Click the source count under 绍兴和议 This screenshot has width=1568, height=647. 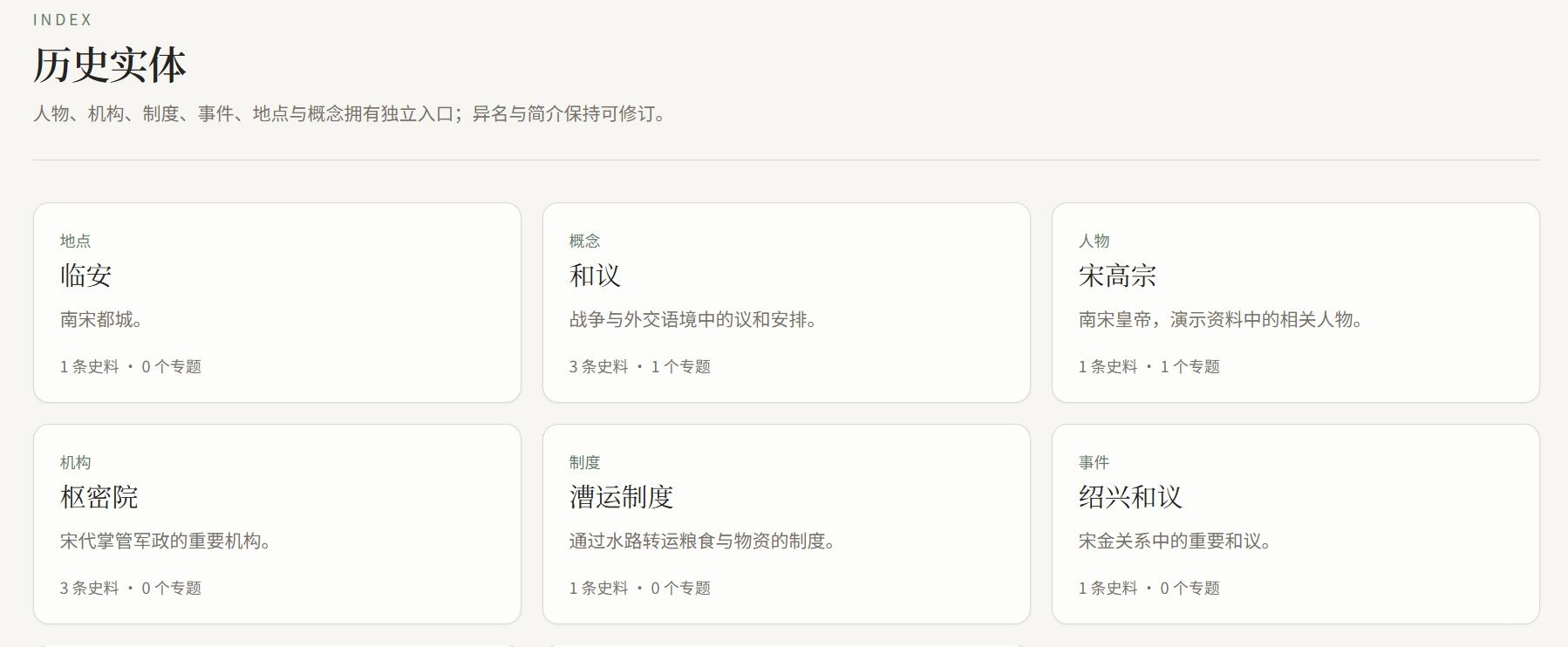click(1108, 589)
